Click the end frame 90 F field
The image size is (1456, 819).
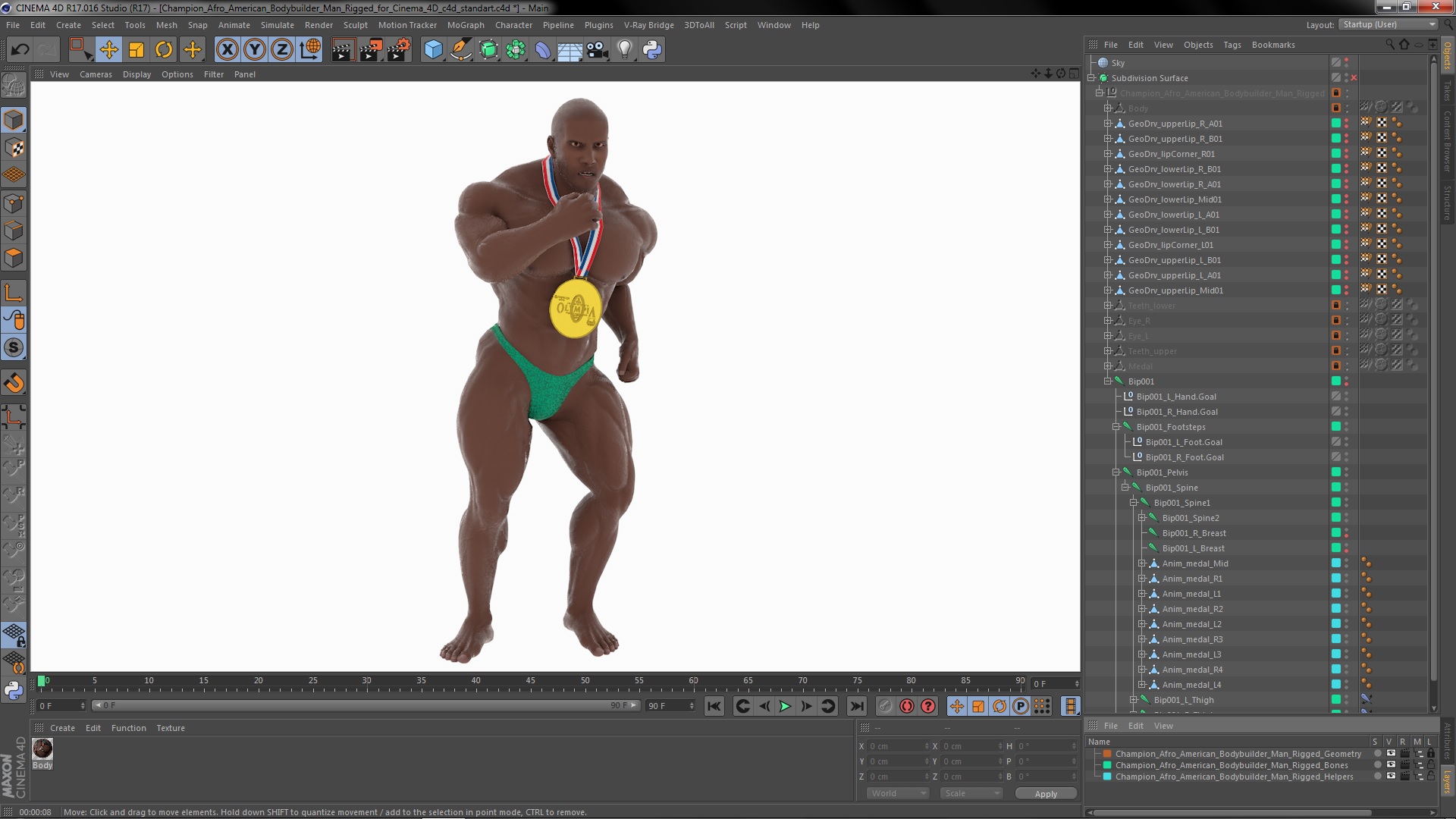click(x=670, y=706)
